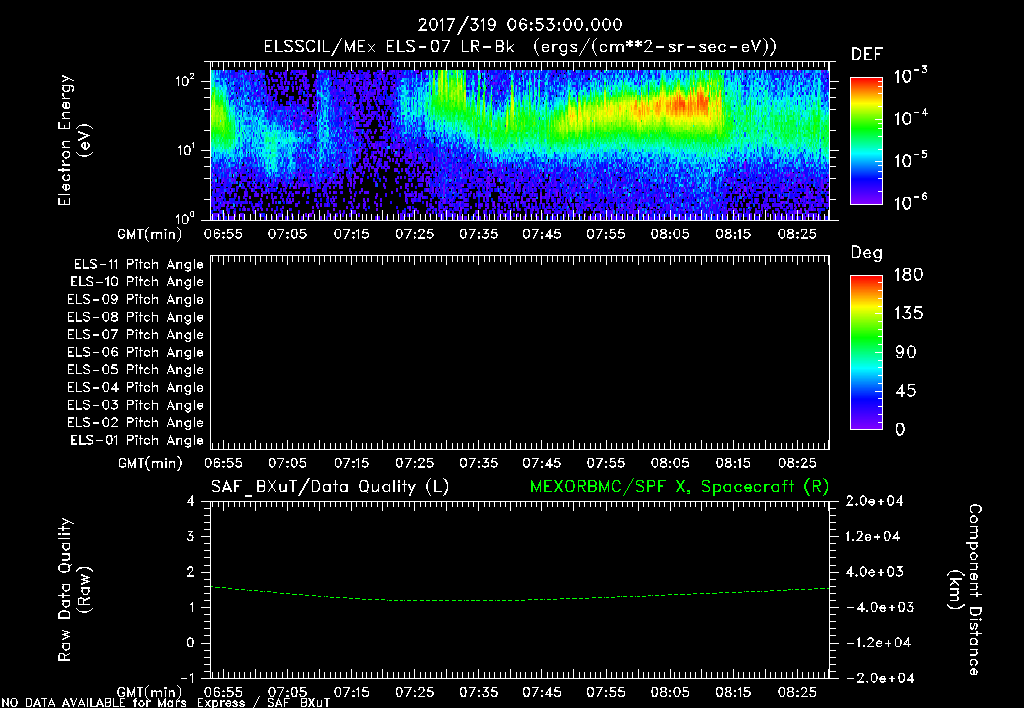Click the -2.0e+04 distance tick label
1024x708 pixels.
[880, 678]
